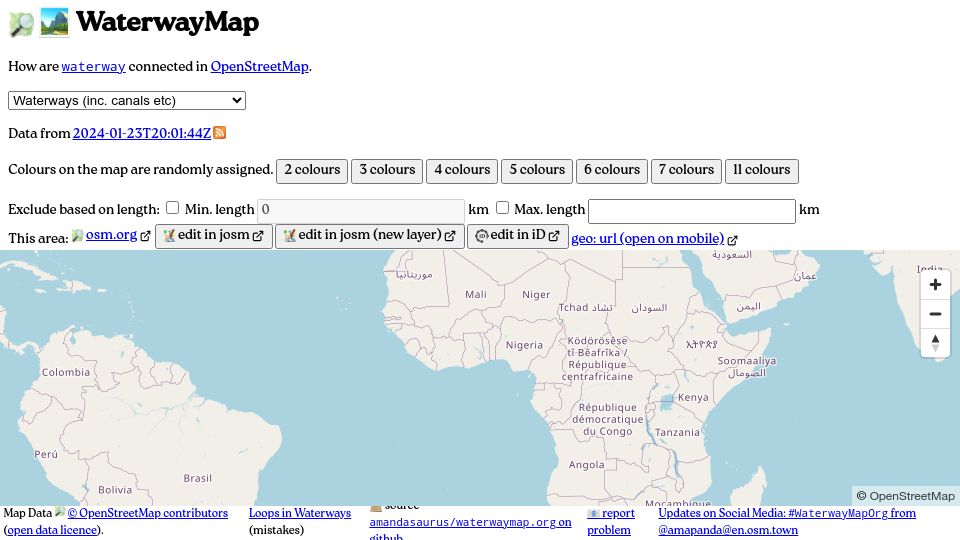This screenshot has width=960, height=540.
Task: Open the OpenStreetMap link in intro sentence
Action: click(x=260, y=66)
